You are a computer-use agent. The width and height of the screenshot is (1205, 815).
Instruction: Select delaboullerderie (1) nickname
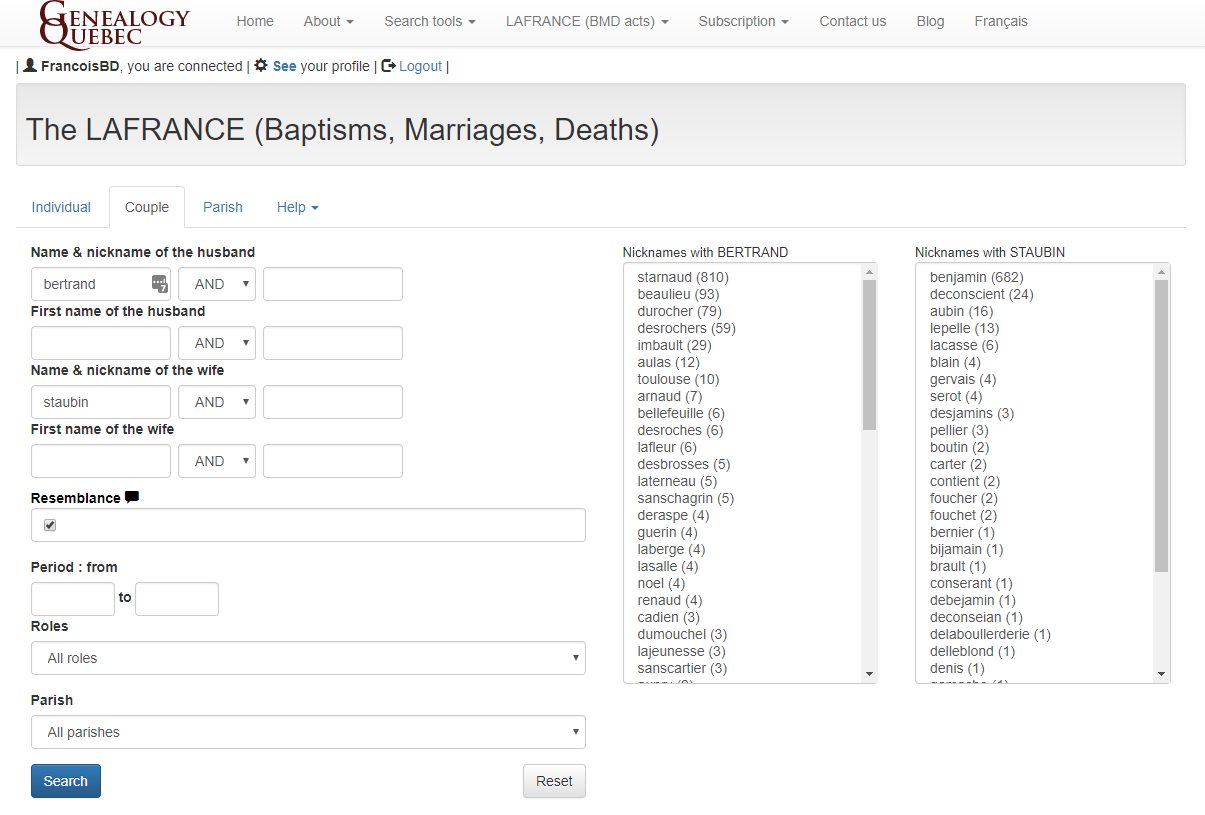990,634
